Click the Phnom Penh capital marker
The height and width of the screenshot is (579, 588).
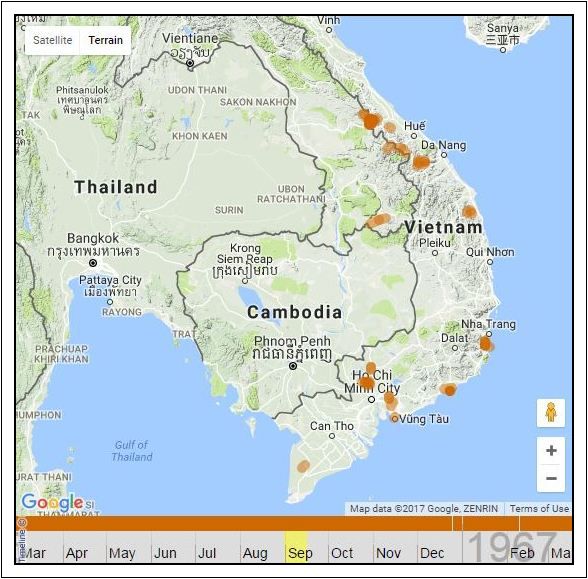(x=293, y=366)
